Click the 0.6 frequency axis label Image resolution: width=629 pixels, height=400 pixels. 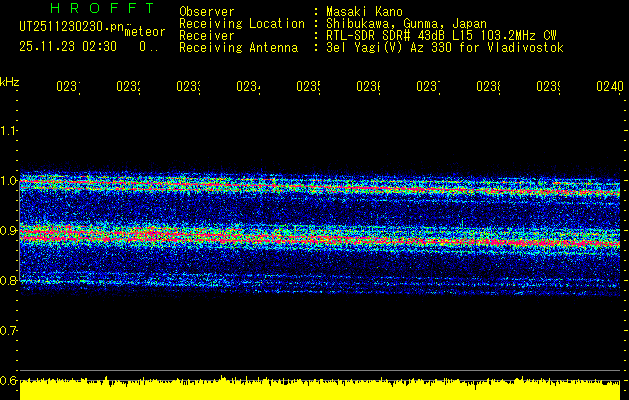(x=8, y=380)
